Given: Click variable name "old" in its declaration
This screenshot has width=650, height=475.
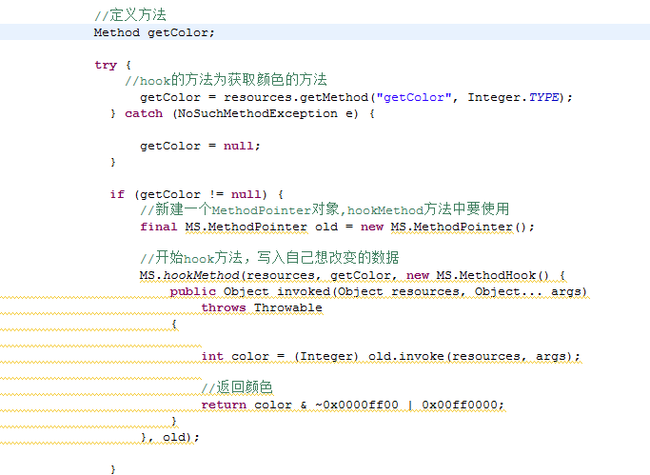Looking at the screenshot, I should click(x=326, y=227).
